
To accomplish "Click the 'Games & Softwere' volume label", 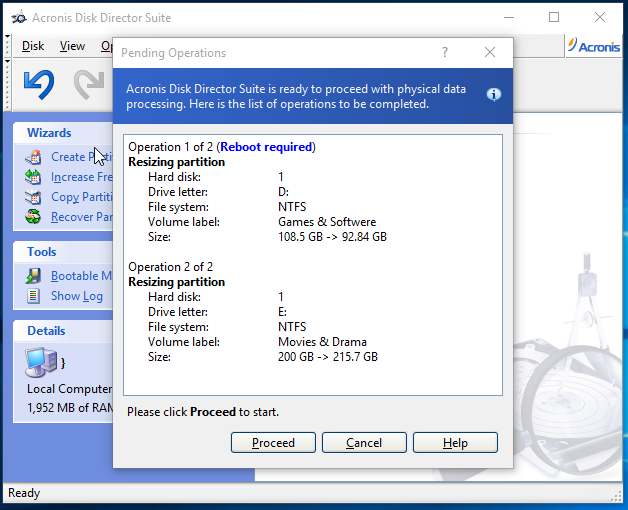I will tap(327, 222).
